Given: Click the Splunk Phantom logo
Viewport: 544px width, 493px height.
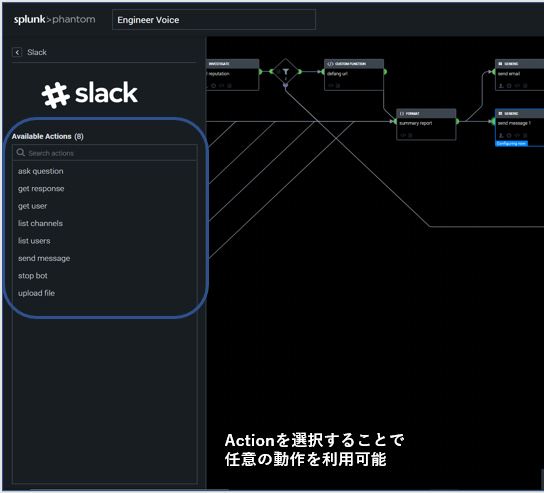Looking at the screenshot, I should click(x=54, y=19).
